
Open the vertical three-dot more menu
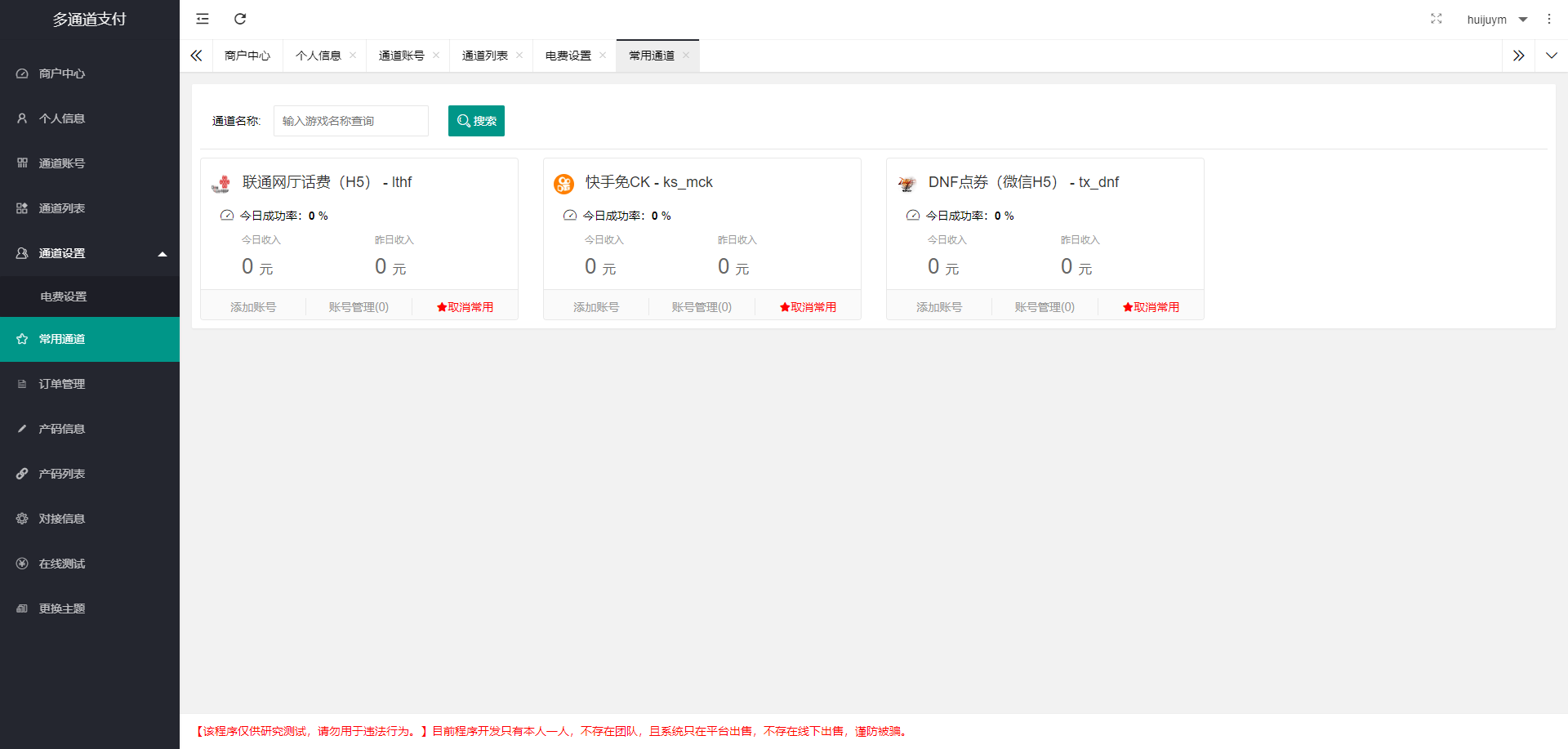pos(1549,19)
